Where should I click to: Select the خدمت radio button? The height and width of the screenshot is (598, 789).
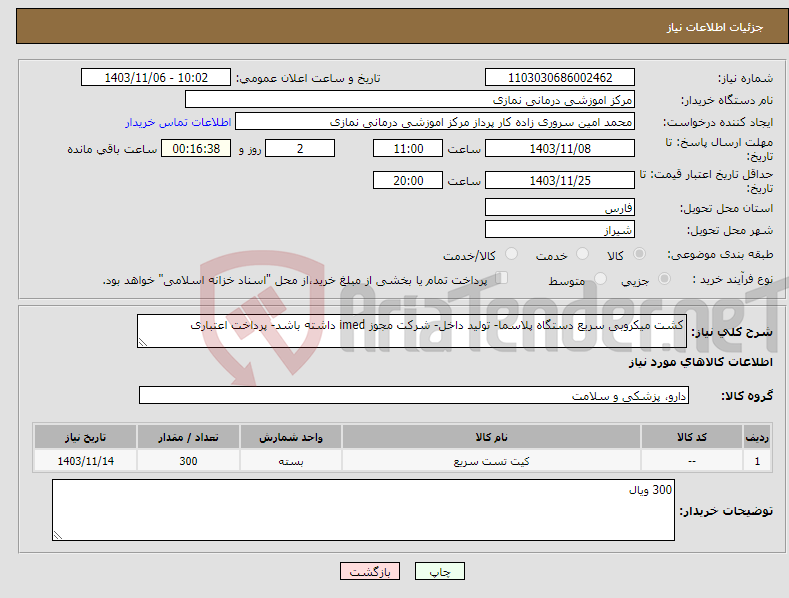coord(582,254)
